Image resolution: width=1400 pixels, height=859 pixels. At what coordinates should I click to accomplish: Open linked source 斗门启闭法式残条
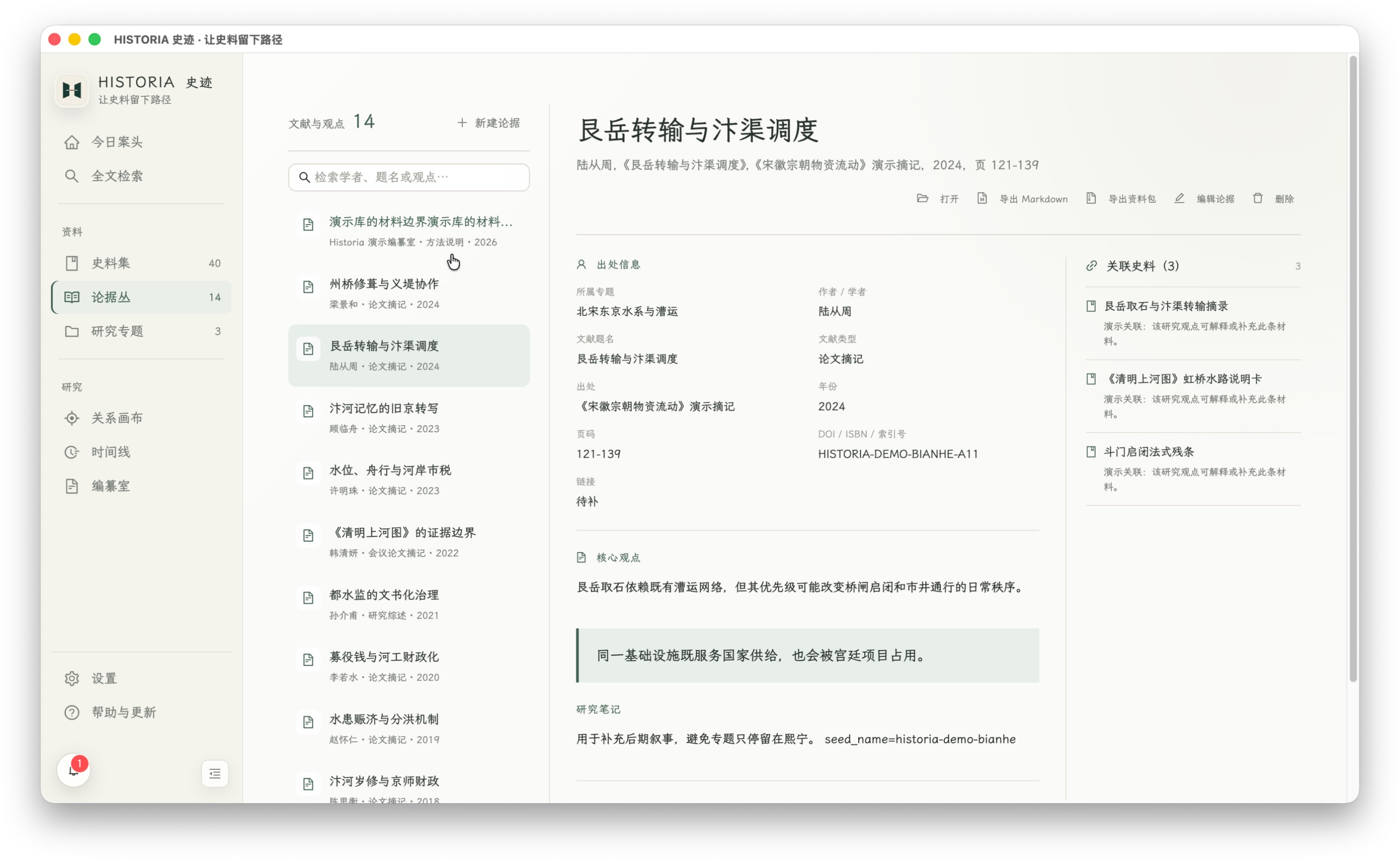[x=1193, y=469]
